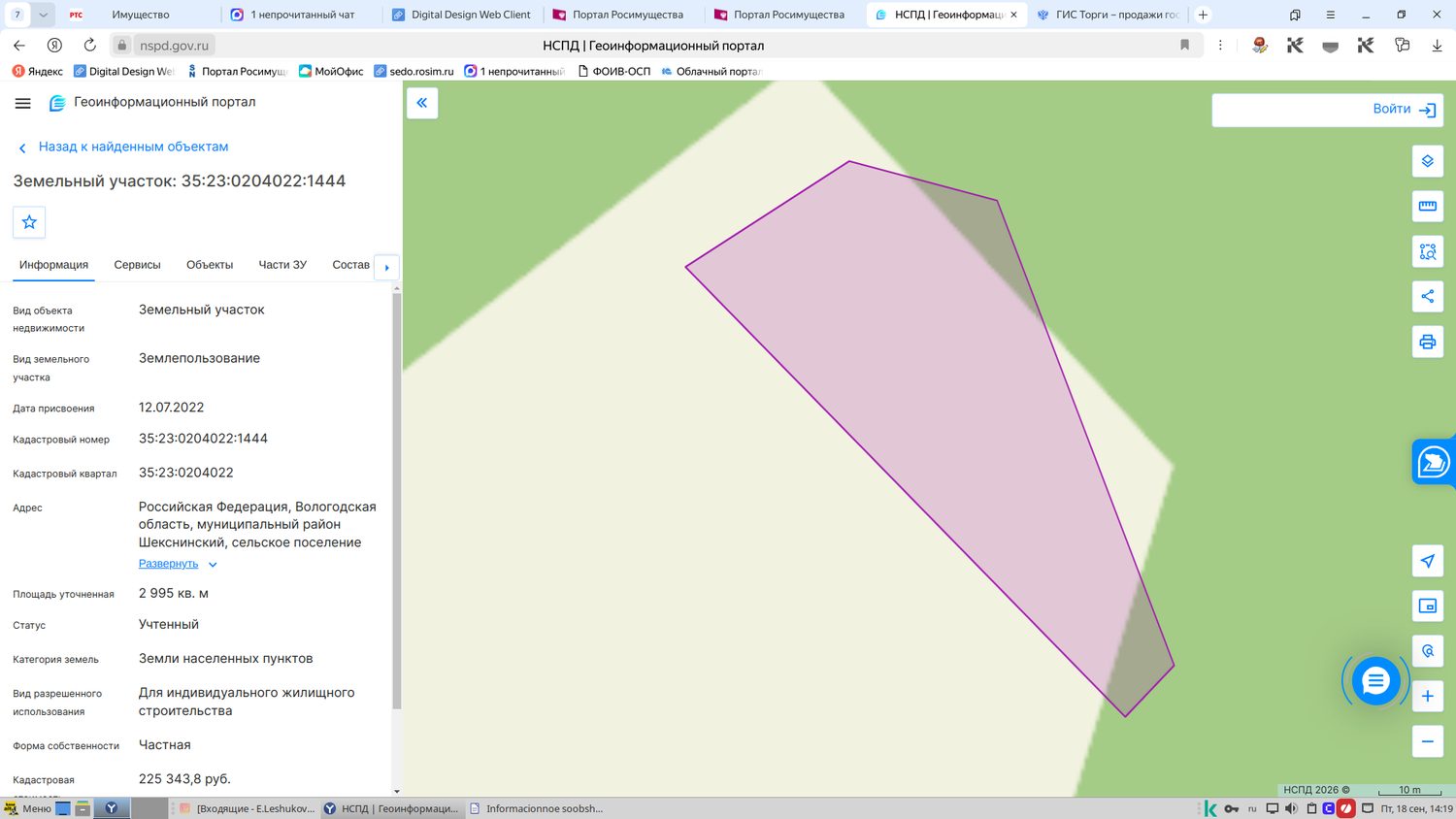Switch to the Объекты tab

(x=210, y=265)
